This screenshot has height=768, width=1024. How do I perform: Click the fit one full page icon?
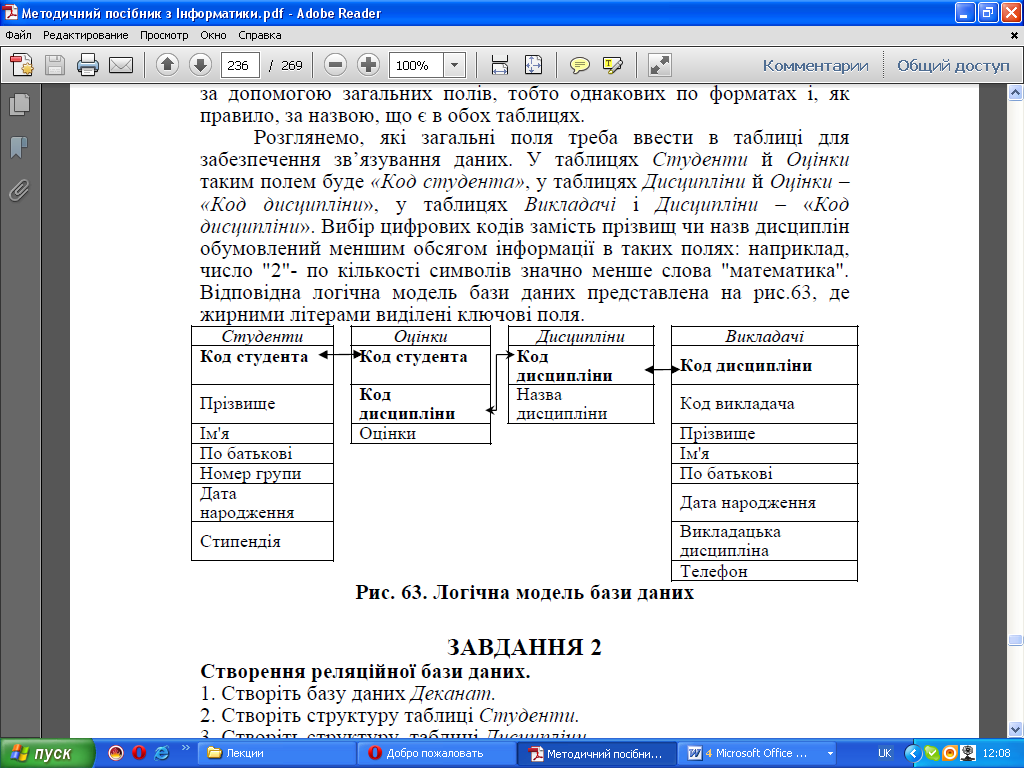click(x=534, y=65)
